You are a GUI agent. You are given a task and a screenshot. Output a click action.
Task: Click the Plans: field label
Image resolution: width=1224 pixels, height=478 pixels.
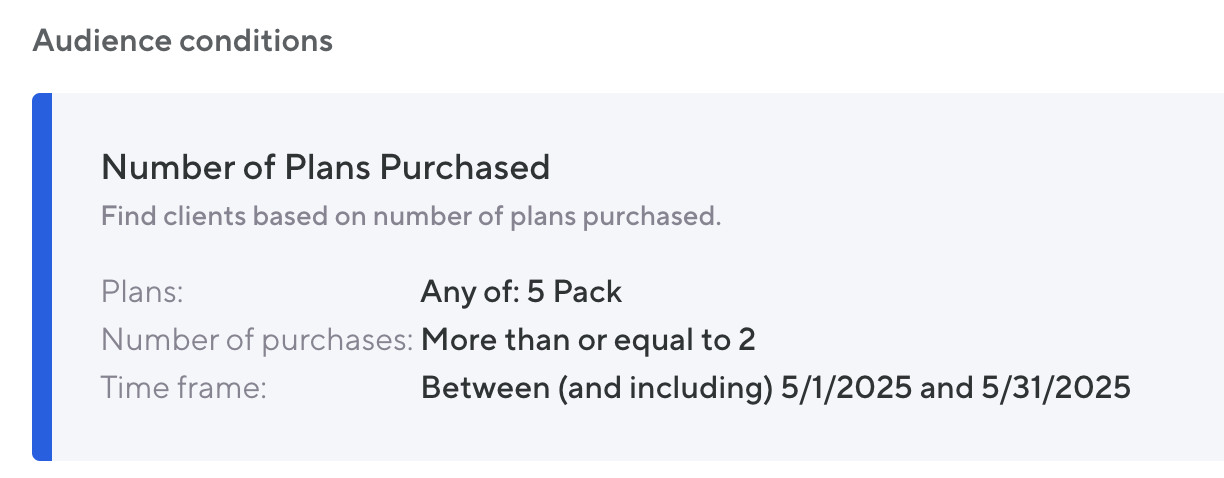pos(144,292)
